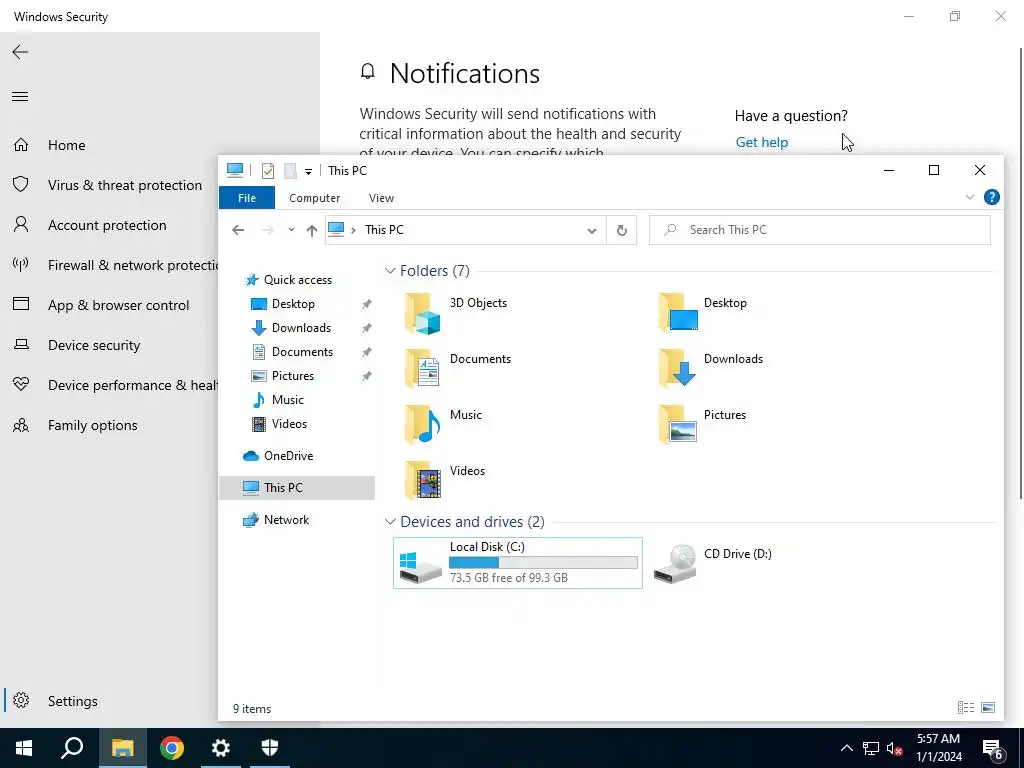Collapse the Folders (7) group

[390, 270]
